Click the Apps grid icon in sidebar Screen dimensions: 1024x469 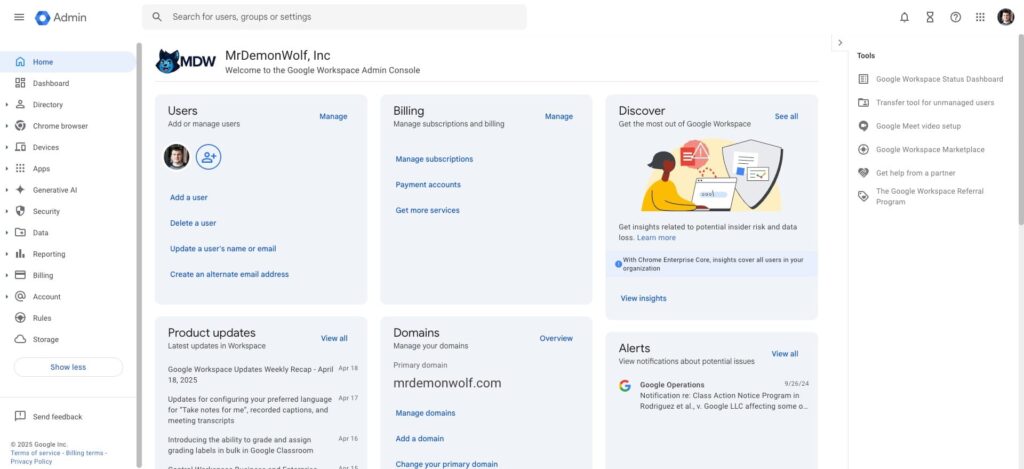[x=20, y=169]
